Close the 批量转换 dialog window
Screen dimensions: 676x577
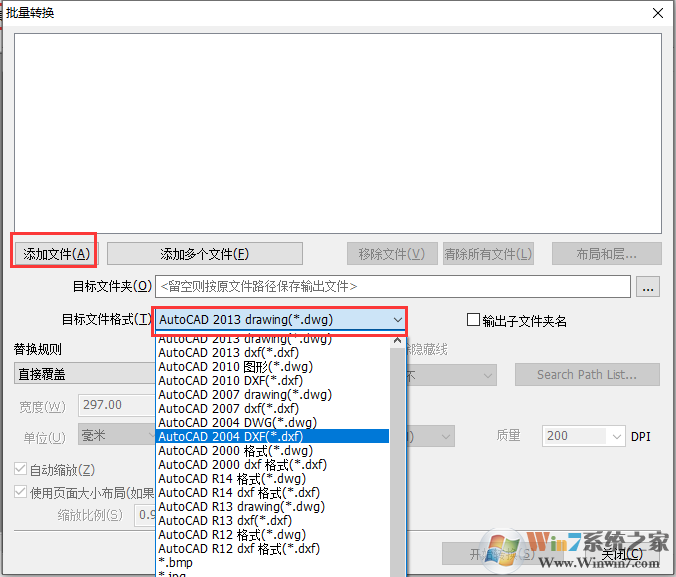pos(658,13)
